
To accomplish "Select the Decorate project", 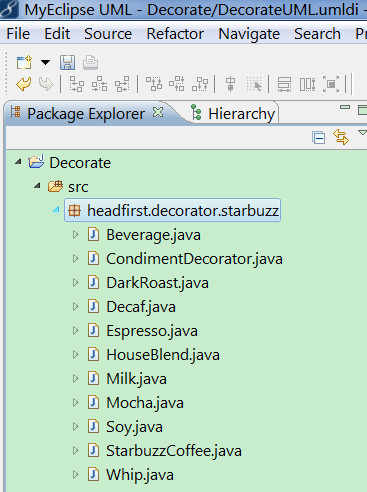I will pos(80,163).
